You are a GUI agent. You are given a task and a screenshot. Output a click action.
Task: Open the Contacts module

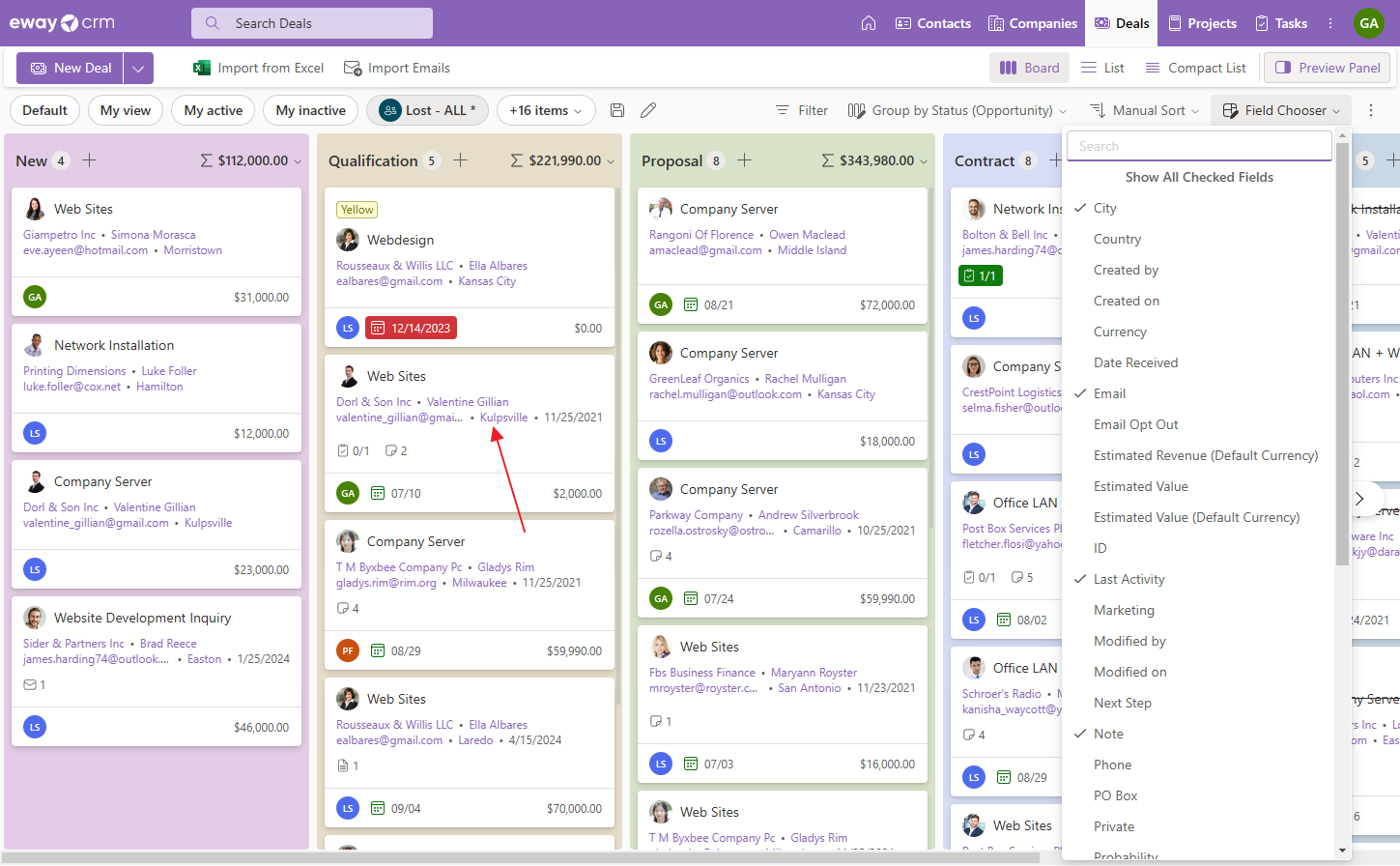[x=932, y=23]
